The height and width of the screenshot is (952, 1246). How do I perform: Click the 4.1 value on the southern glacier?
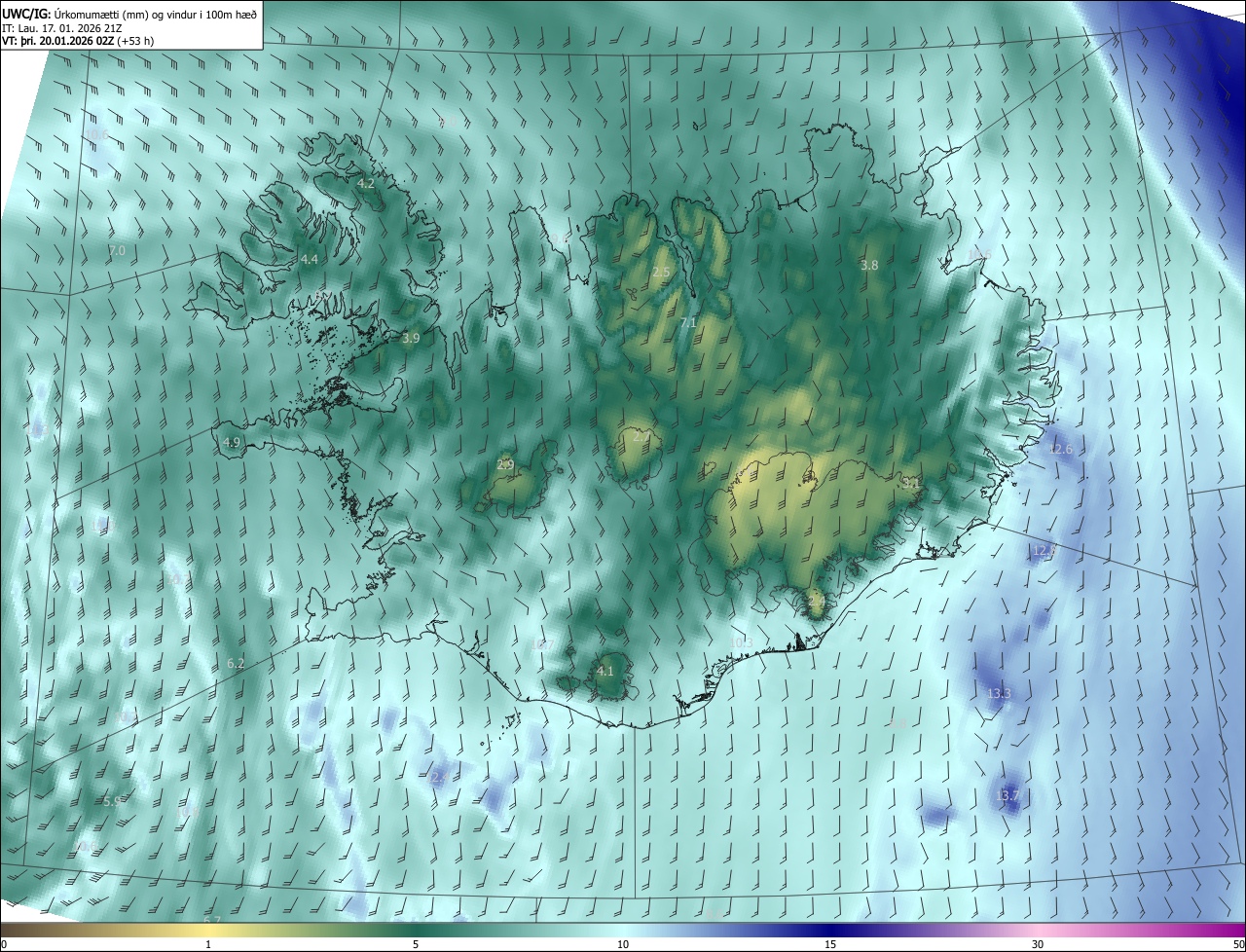605,672
